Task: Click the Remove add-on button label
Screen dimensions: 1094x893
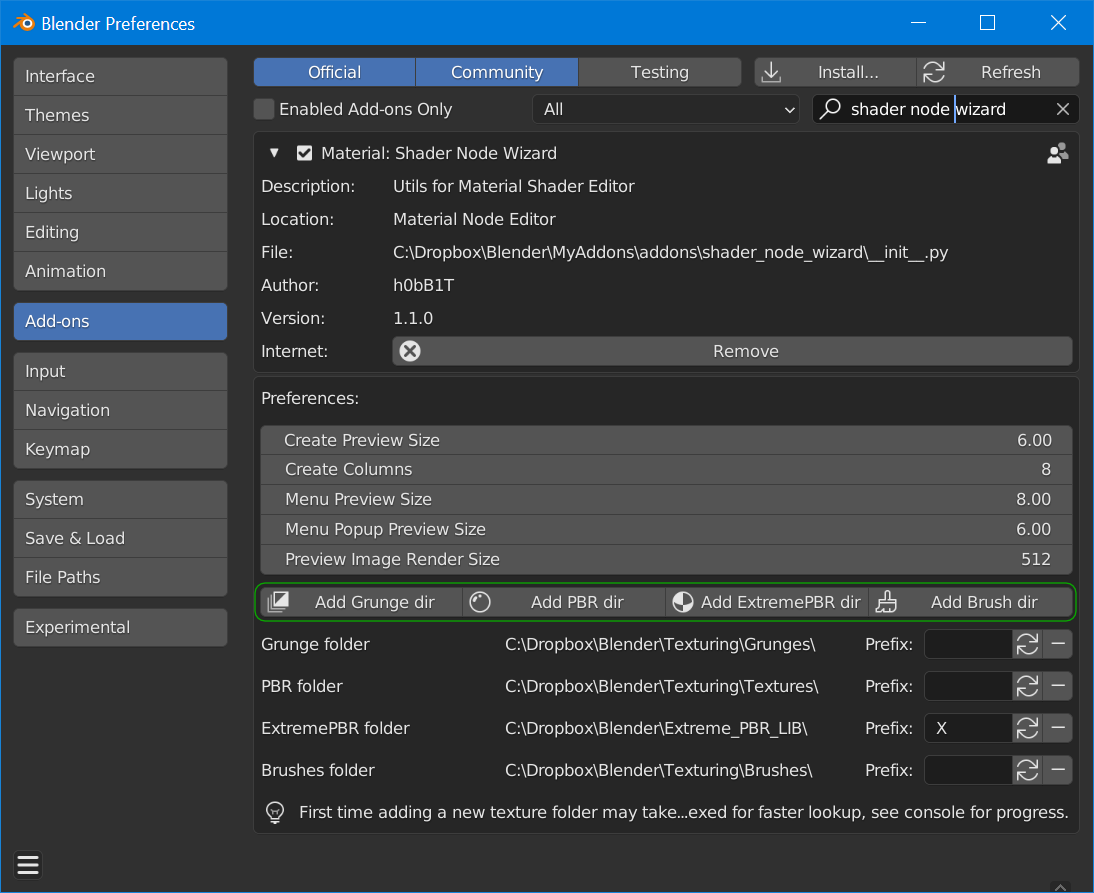Action: point(745,351)
